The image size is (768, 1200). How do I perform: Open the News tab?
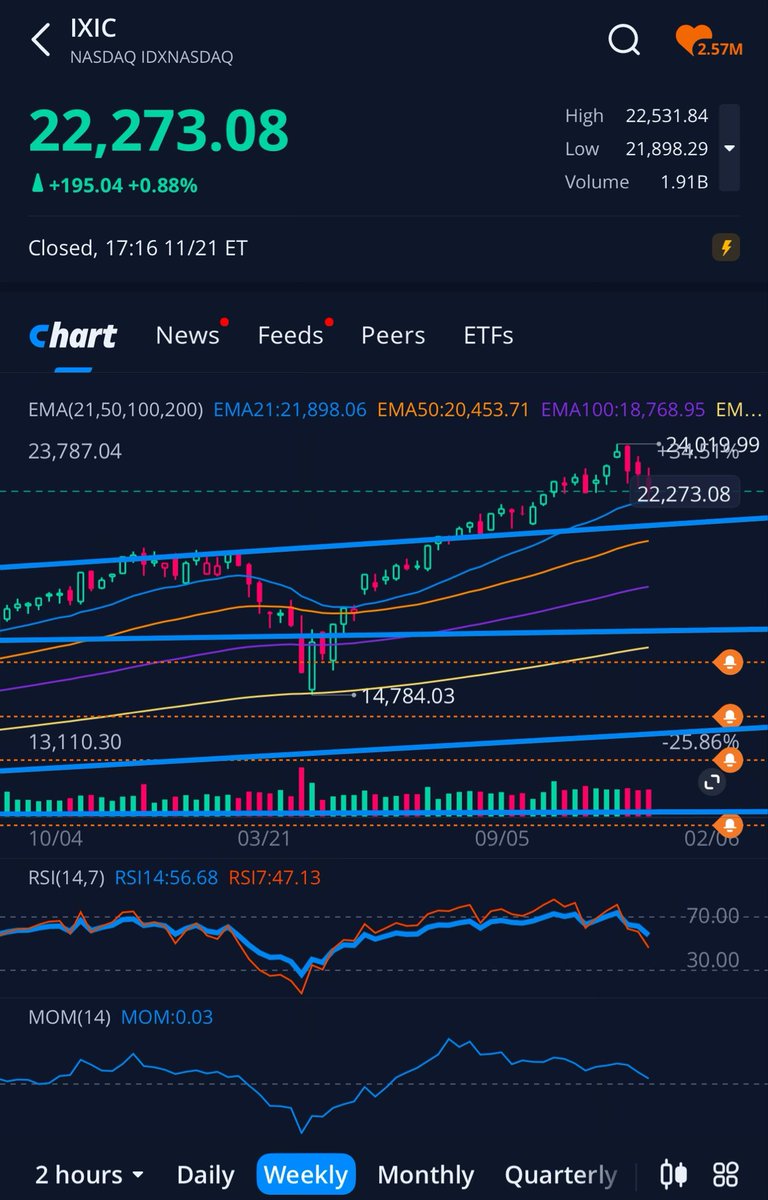tap(188, 335)
